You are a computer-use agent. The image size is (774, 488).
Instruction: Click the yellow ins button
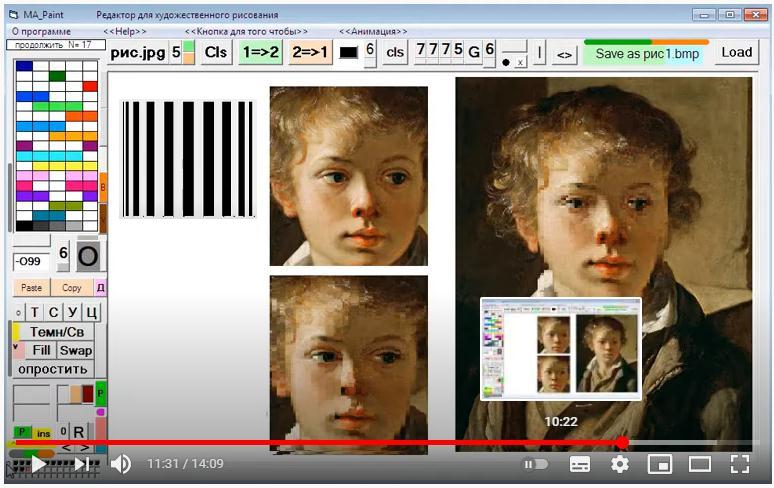pos(43,433)
